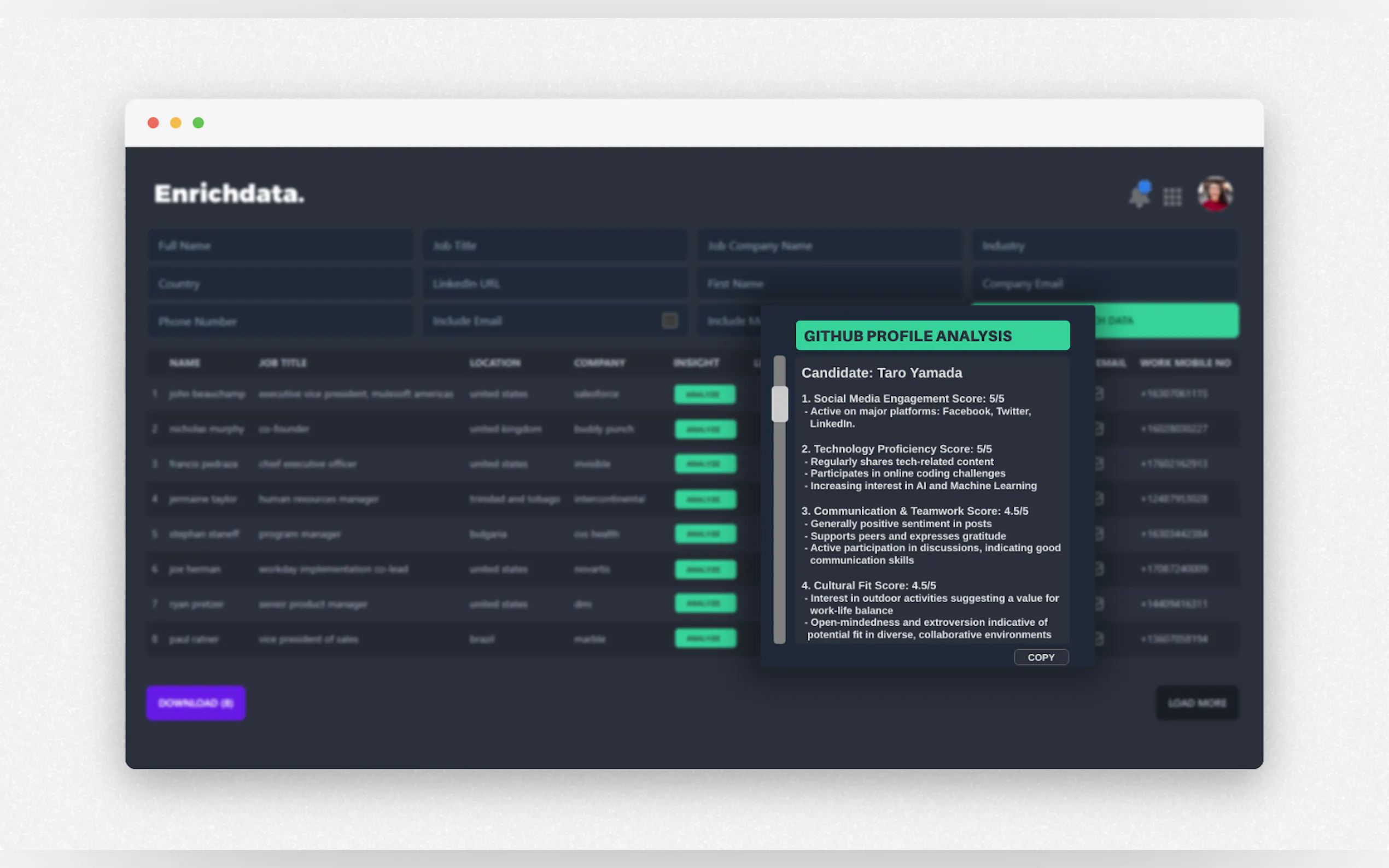Viewport: 1389px width, 868px height.
Task: Click the Industry input field
Action: [1104, 246]
